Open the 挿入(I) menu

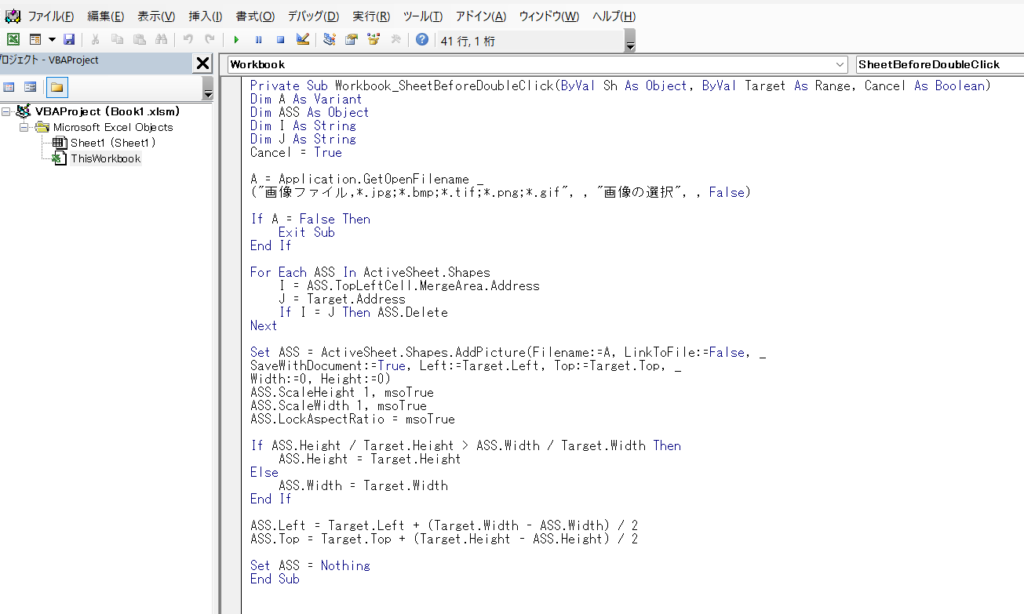pyautogui.click(x=206, y=16)
